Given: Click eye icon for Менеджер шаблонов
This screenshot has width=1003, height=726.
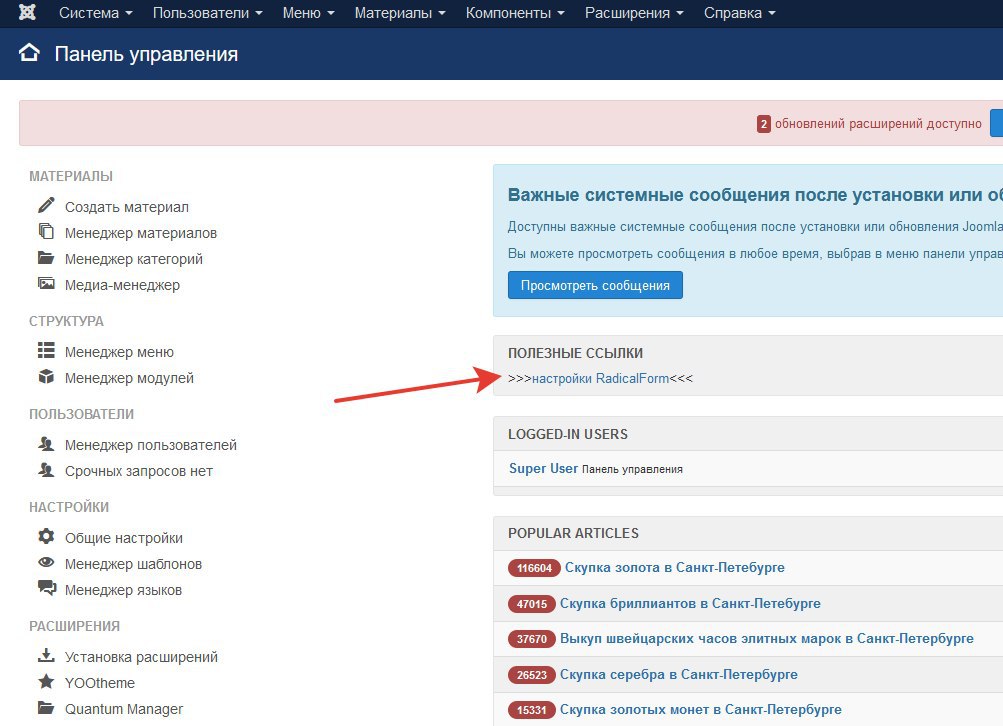Looking at the screenshot, I should click(46, 562).
